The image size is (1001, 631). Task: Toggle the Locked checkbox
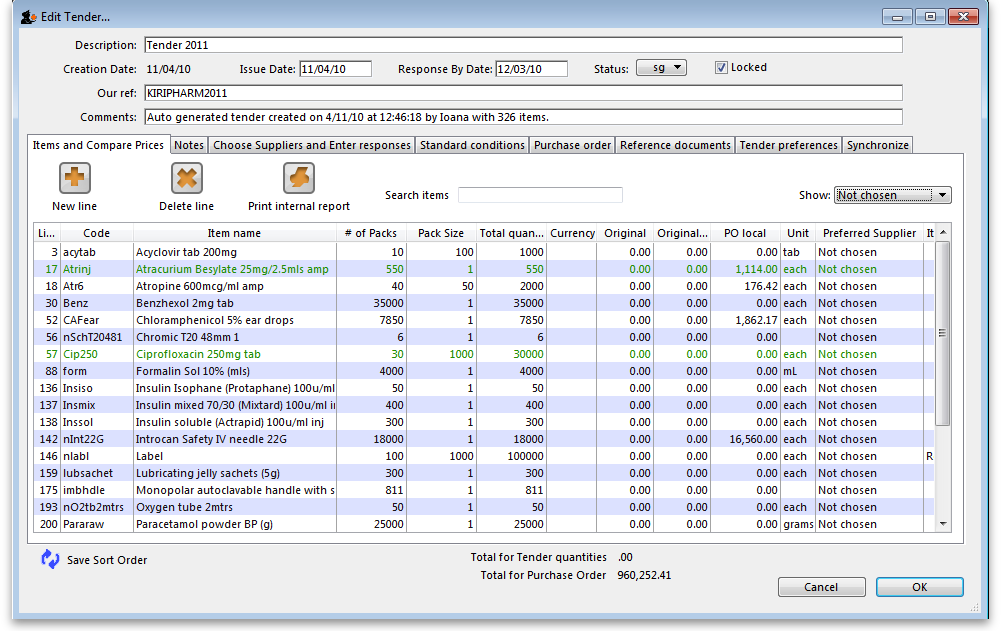[x=721, y=68]
